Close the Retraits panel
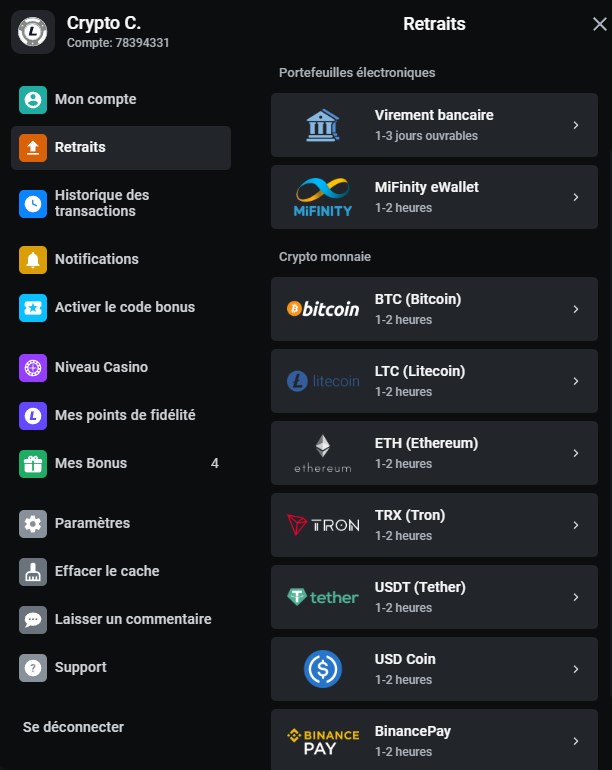 [x=599, y=25]
